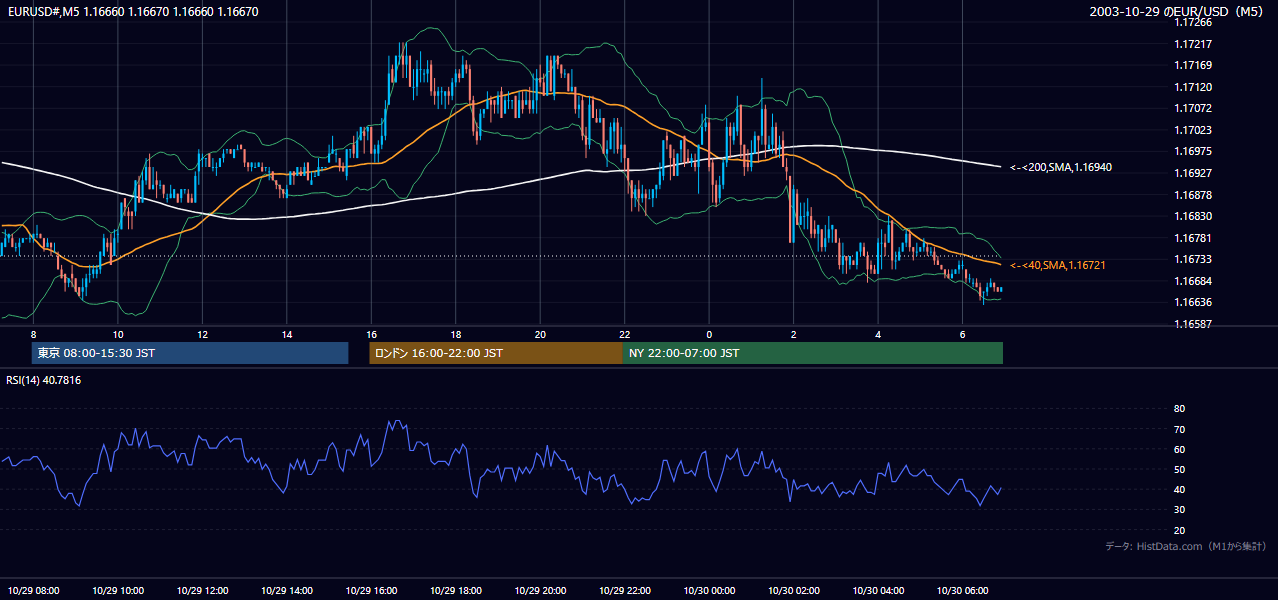
Task: Click price level 1.17169 on the price axis
Action: pos(1193,65)
